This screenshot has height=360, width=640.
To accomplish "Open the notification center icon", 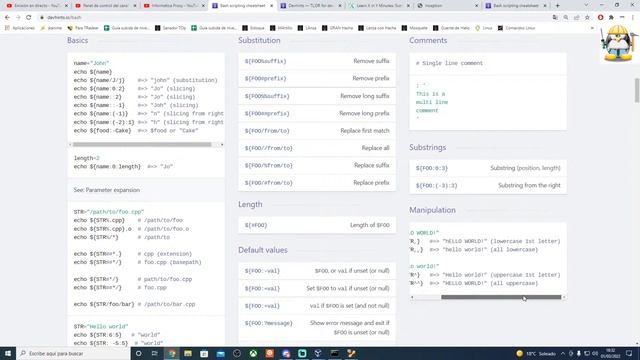I will tap(629, 353).
